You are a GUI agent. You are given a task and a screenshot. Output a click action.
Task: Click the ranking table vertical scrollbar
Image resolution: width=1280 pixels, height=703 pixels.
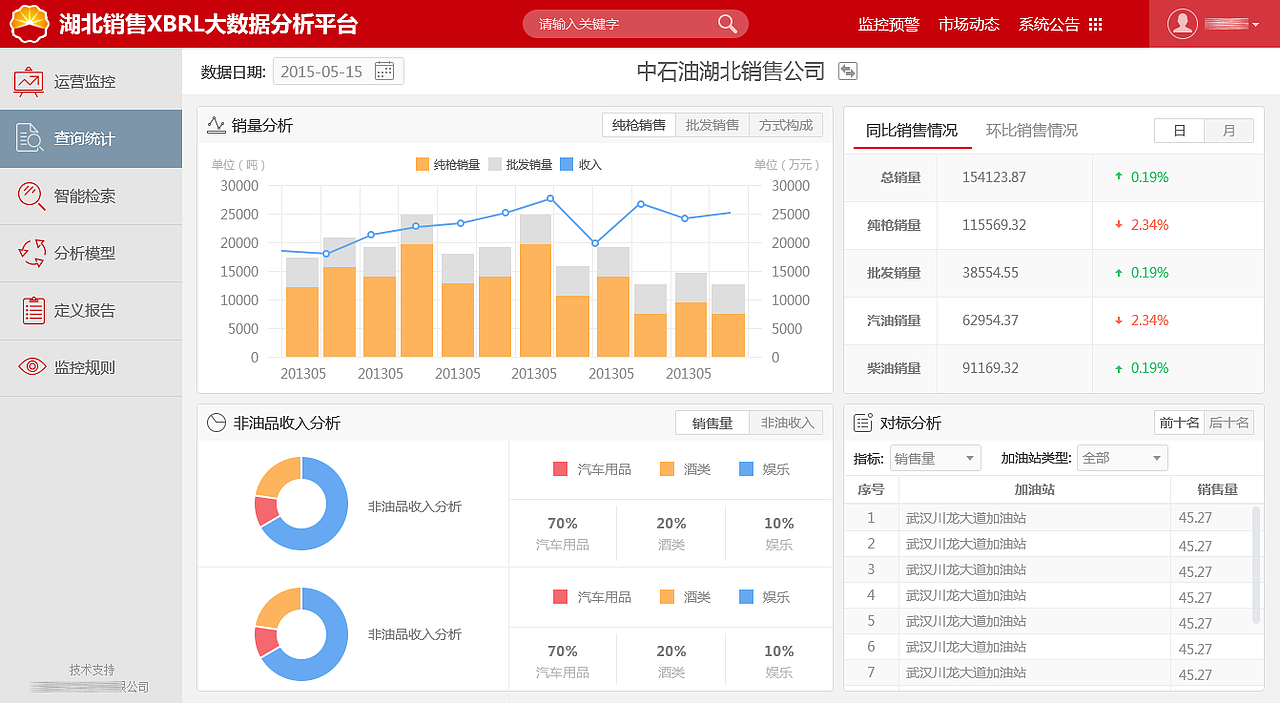point(1257,565)
